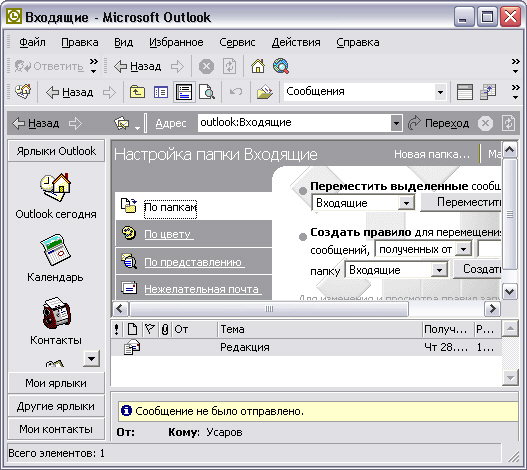Screen dimensions: 527x470
Task: Click the disabled stop icon in address bar
Action: pyautogui.click(x=485, y=123)
